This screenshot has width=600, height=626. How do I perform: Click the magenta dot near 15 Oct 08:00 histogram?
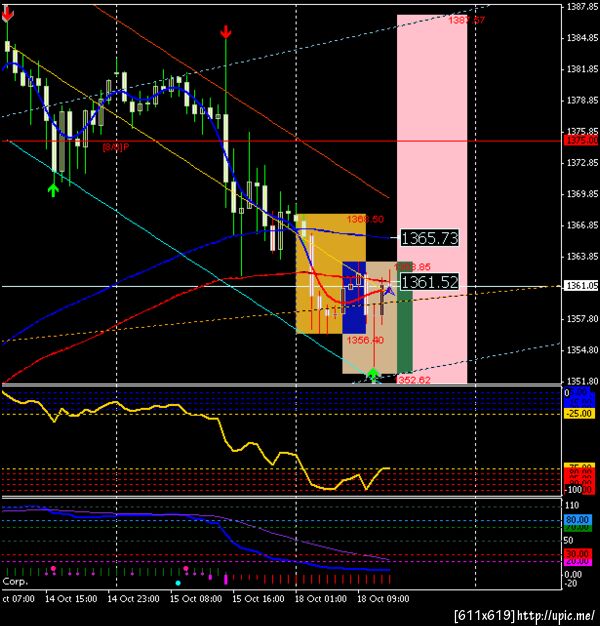[186, 568]
